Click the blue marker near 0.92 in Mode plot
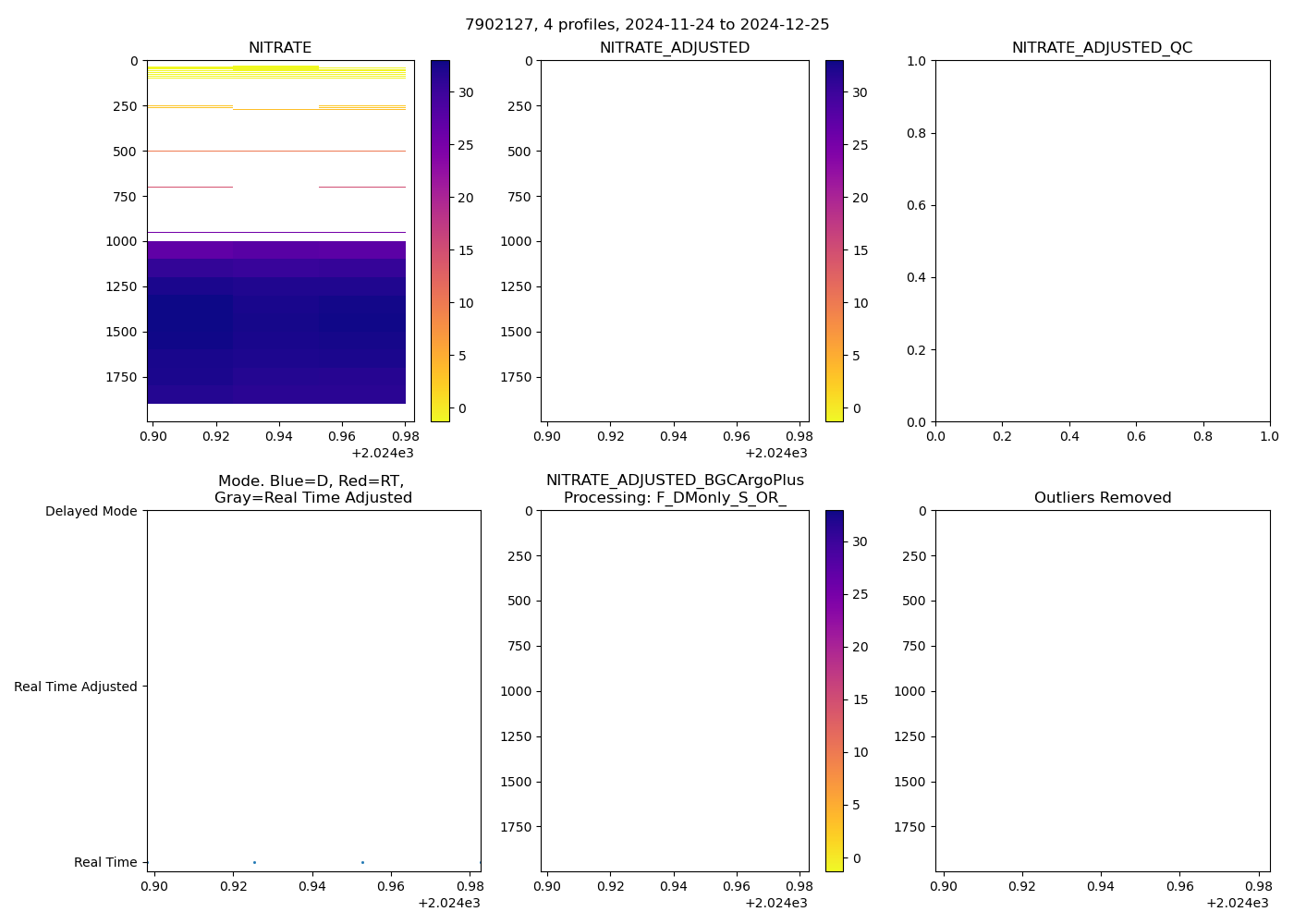Screen dimensions: 1294x924 [254, 862]
